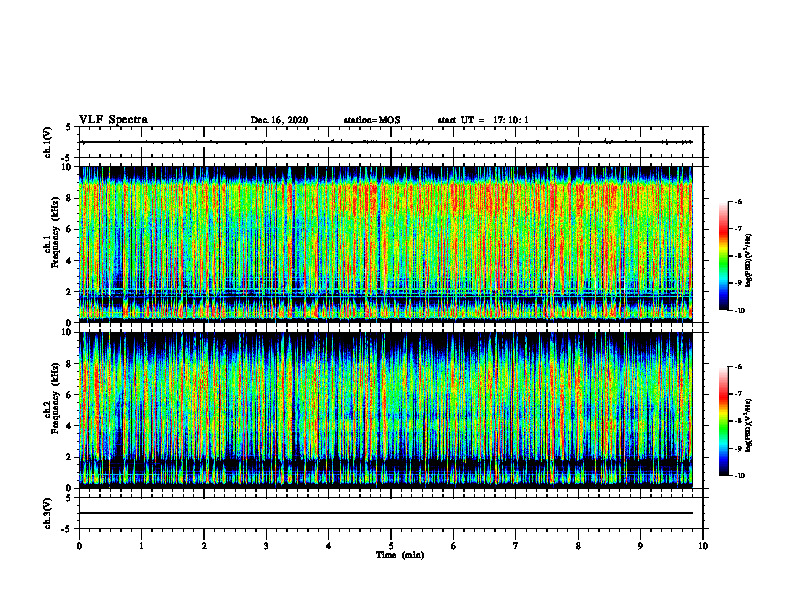
Task: Click the time axis tick label "7"
Action: point(516,546)
